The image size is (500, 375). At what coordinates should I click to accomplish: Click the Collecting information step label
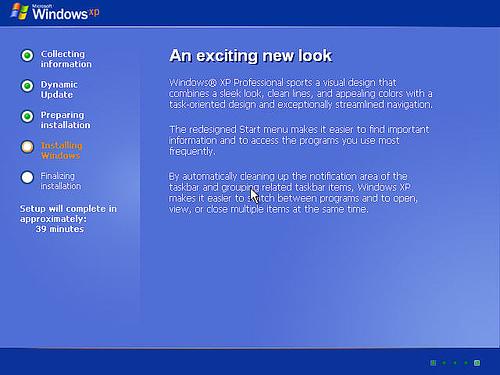point(66,59)
